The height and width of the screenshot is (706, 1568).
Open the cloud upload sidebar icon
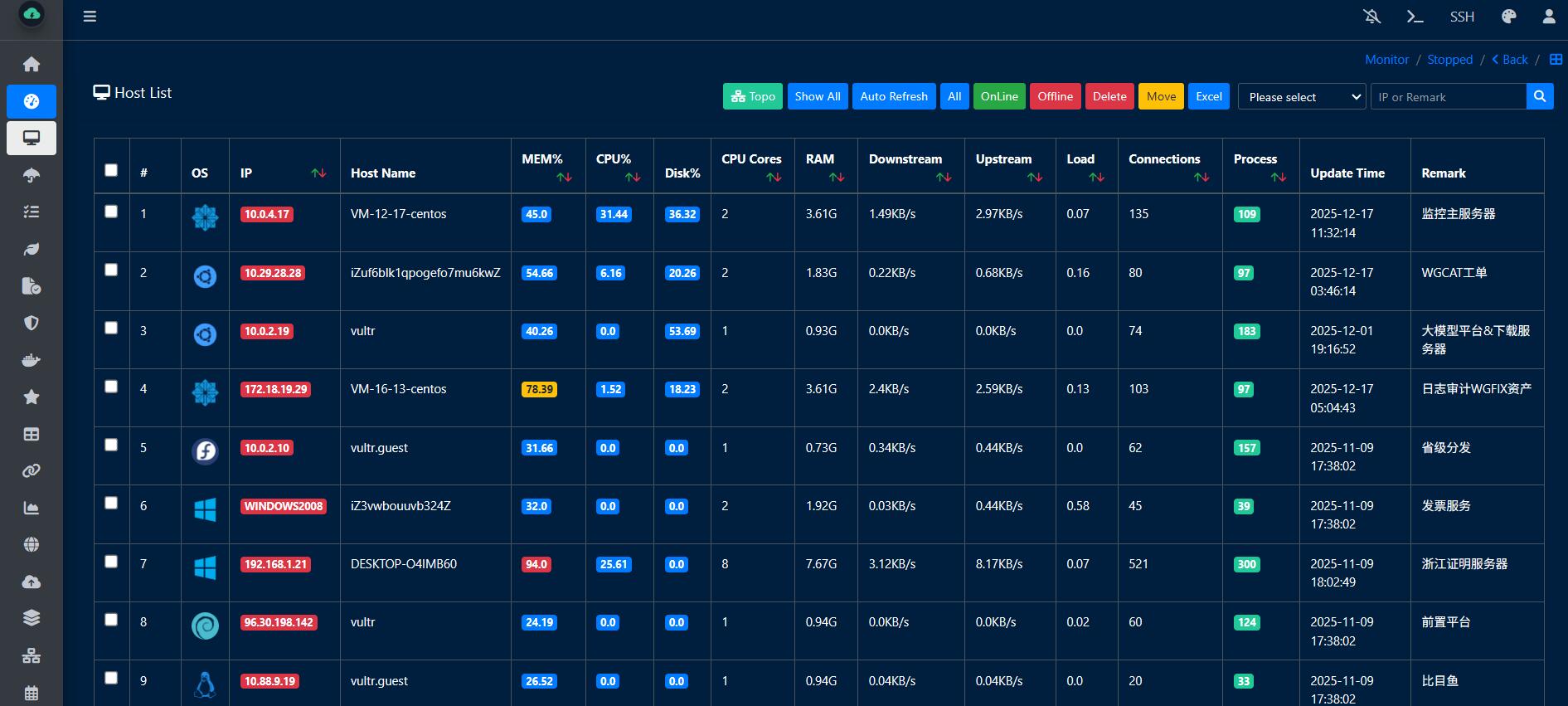pos(32,582)
